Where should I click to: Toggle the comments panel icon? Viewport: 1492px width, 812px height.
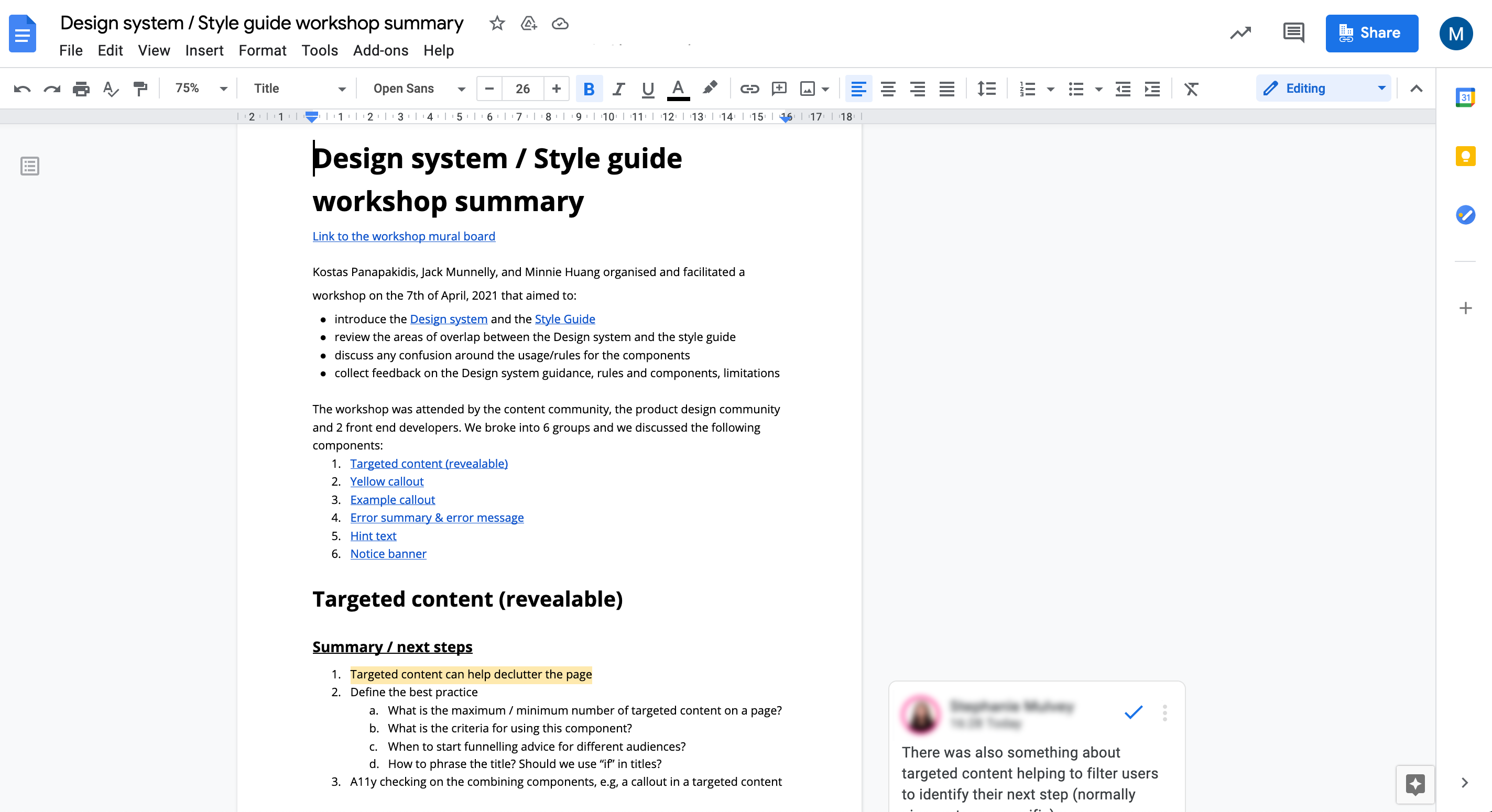pos(1293,33)
